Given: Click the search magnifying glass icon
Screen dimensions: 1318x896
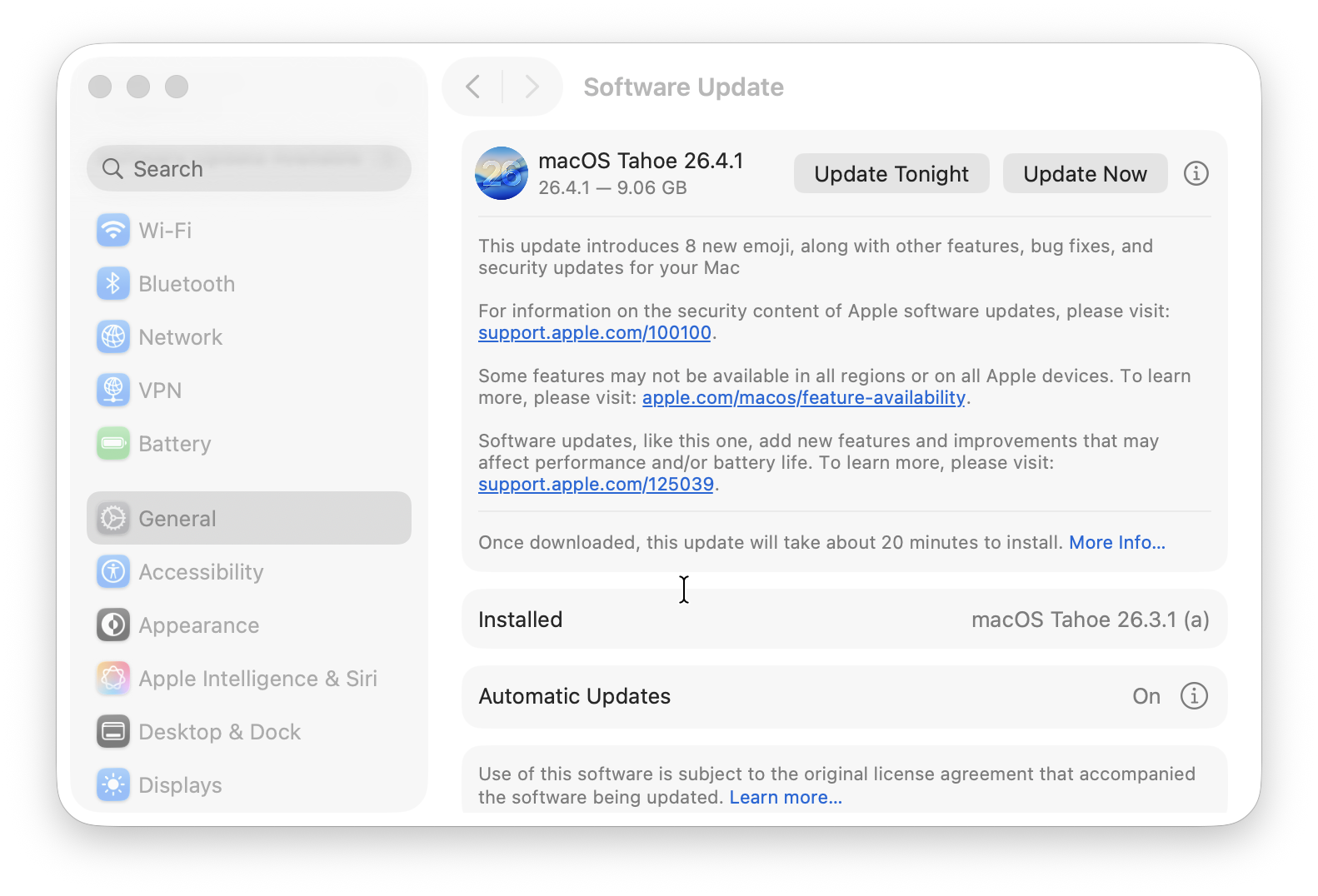Looking at the screenshot, I should pyautogui.click(x=112, y=169).
